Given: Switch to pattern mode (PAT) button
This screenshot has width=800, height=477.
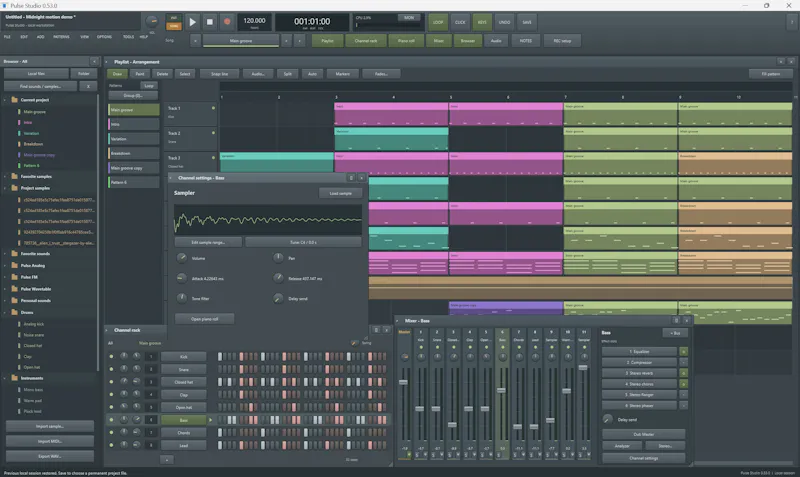Looking at the screenshot, I should tap(174, 18).
